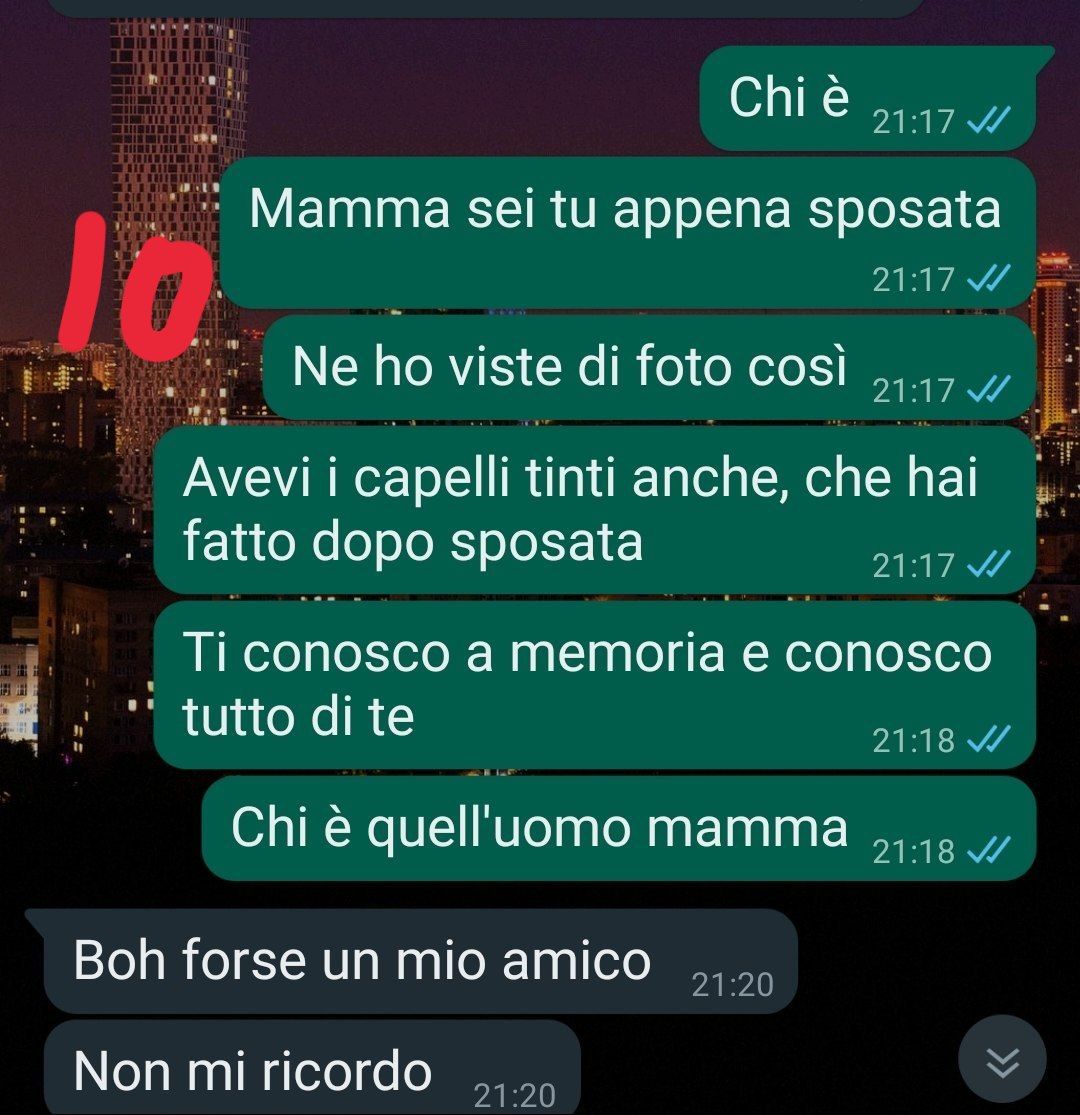Tap the 21:20 timestamp on "Non mi ricordo"
Image resolution: width=1080 pixels, height=1115 pixels.
514,1095
